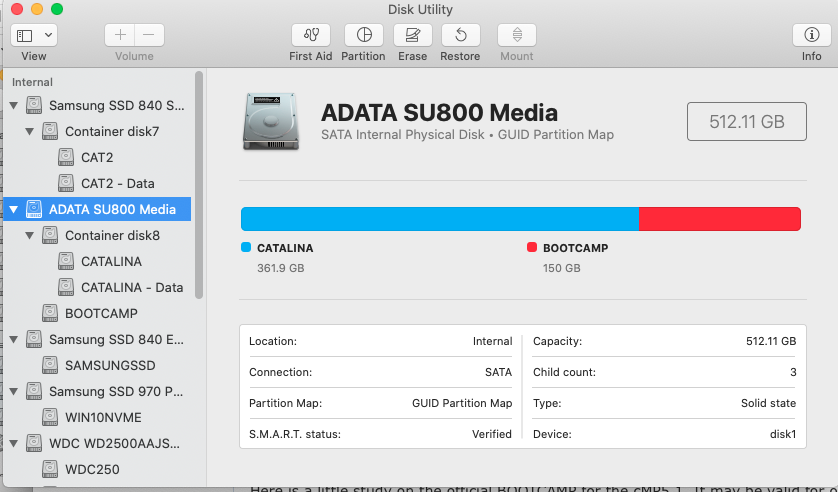This screenshot has height=492, width=838.
Task: Select the Samsung SSD 840 S... disk icon
Action: click(34, 105)
